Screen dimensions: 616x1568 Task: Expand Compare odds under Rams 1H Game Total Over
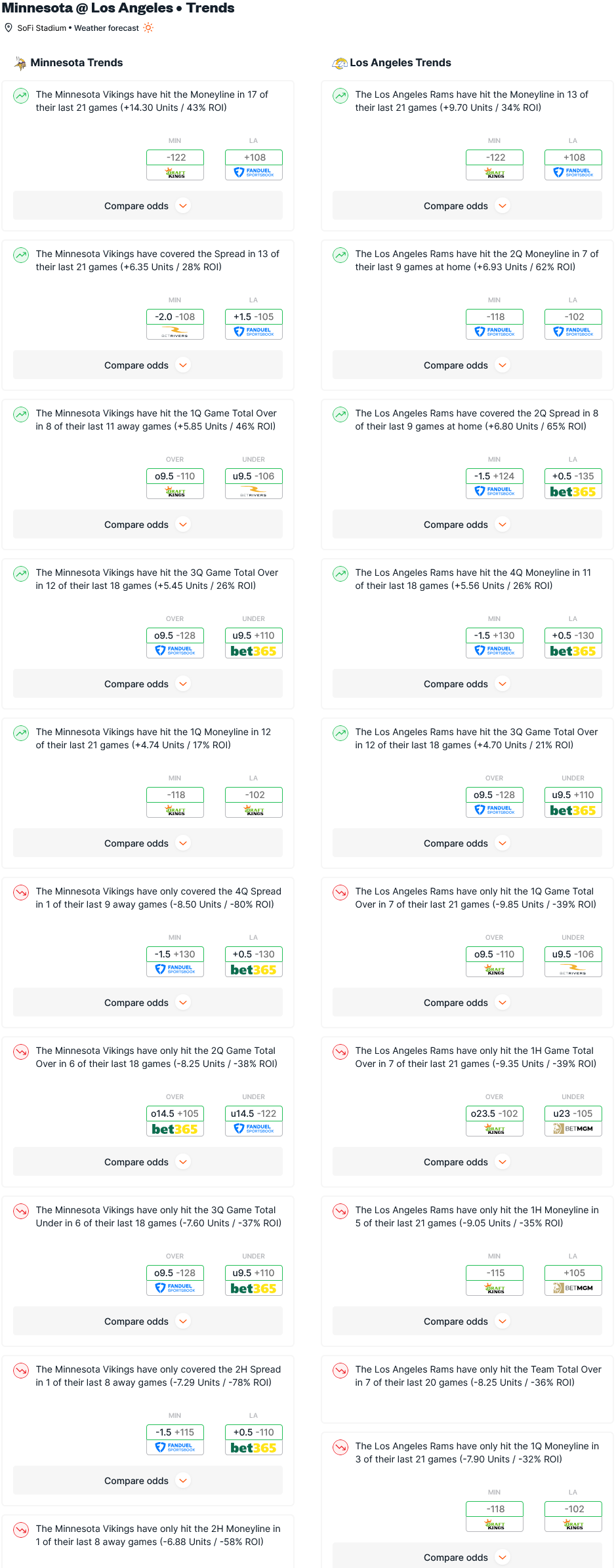(x=467, y=1162)
